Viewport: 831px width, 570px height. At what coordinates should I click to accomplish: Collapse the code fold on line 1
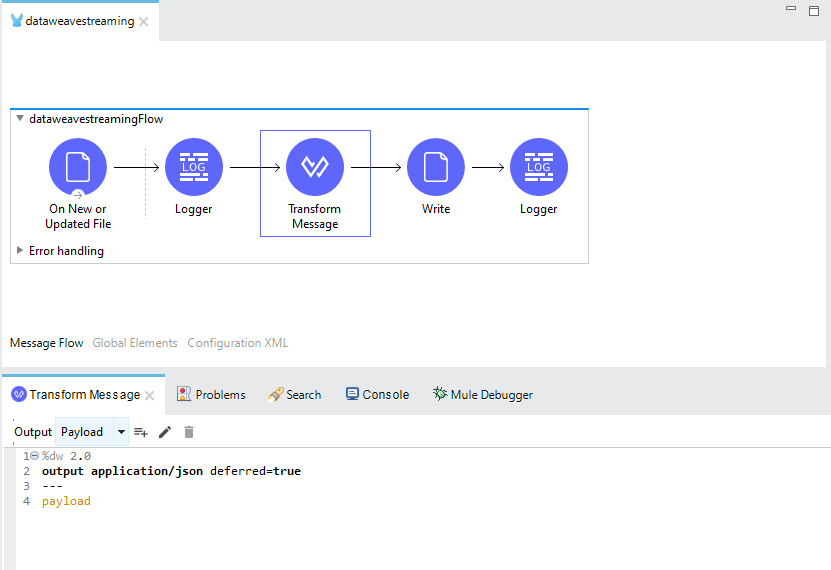(x=34, y=456)
